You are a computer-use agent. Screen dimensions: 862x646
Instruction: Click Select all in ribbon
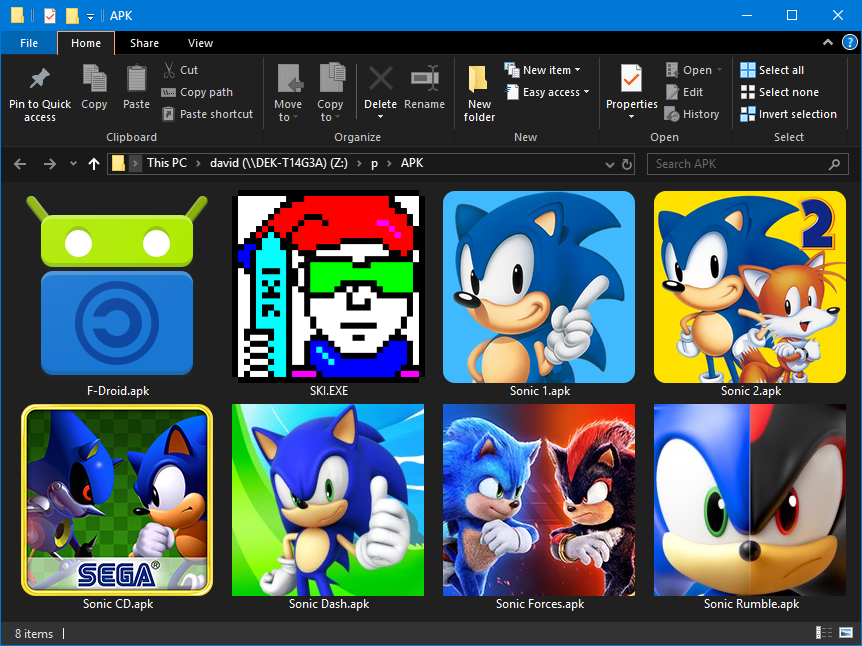(772, 70)
